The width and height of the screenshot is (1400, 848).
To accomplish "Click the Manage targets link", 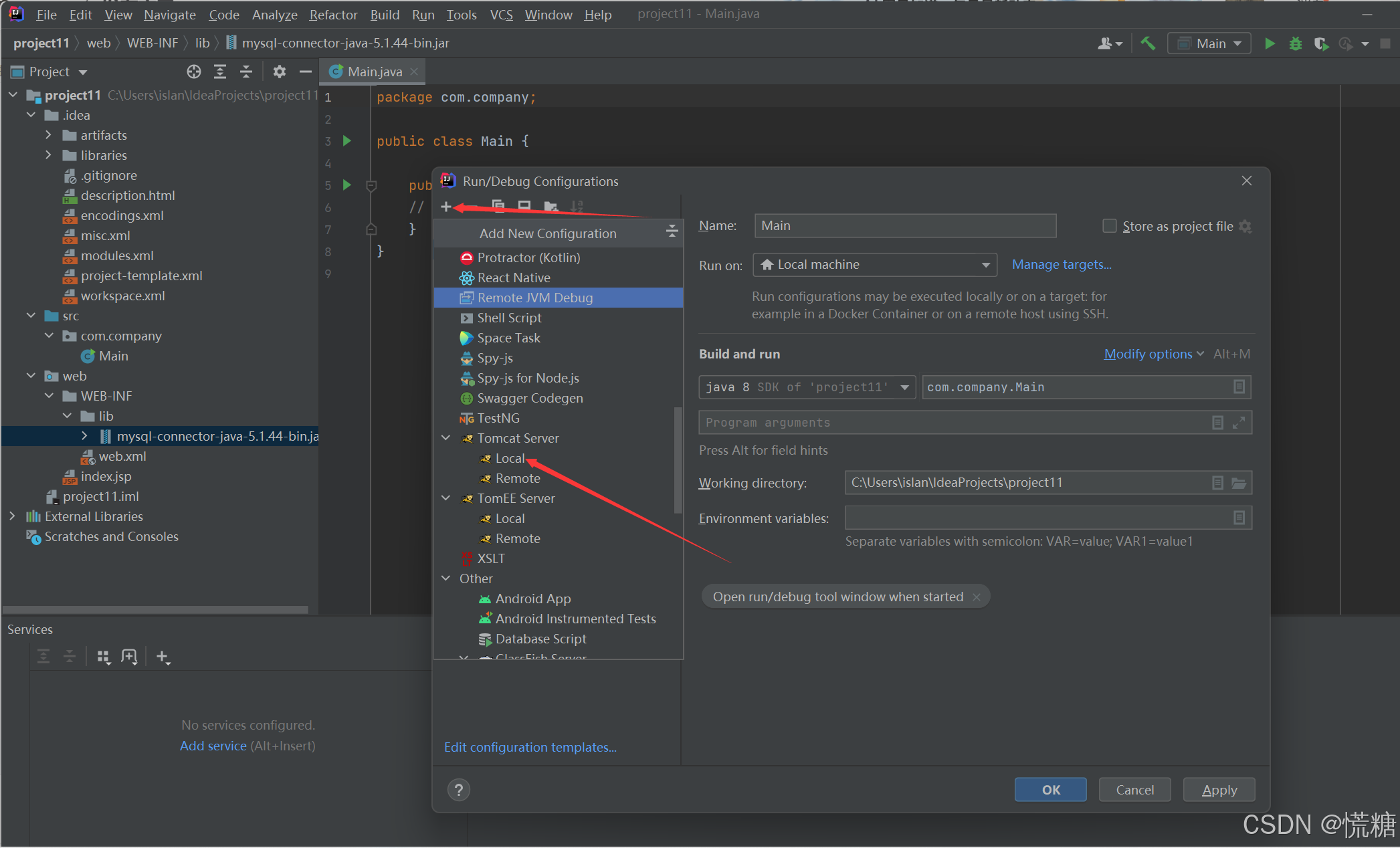I will [x=1062, y=265].
